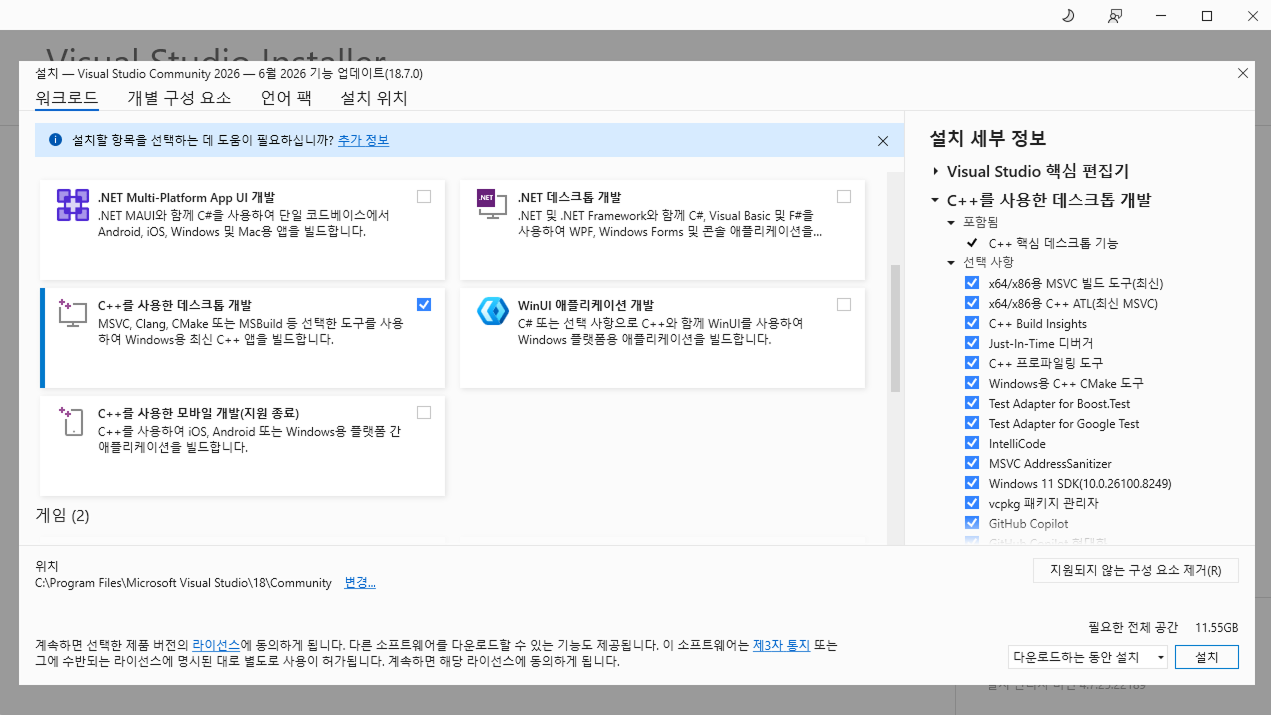This screenshot has height=715, width=1271.
Task: Uncheck MSVC AddressSanitizer option
Action: click(972, 463)
